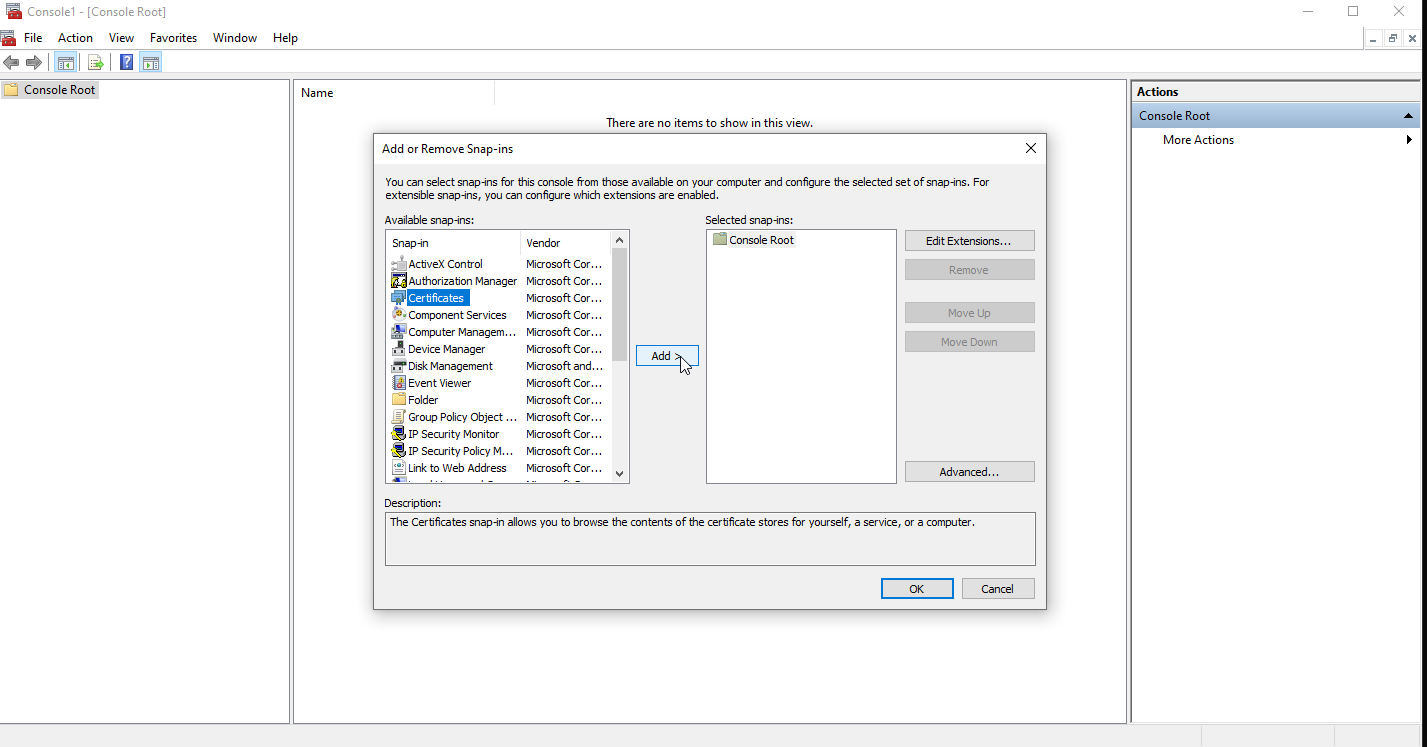Click the IP Security Monitor icon
This screenshot has height=747, width=1427.
pos(399,434)
